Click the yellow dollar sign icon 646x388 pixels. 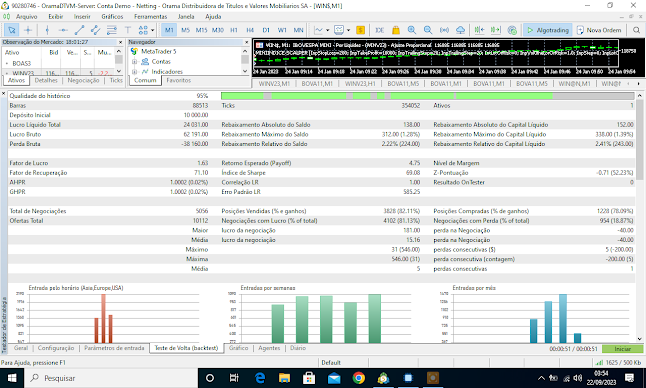point(360,30)
